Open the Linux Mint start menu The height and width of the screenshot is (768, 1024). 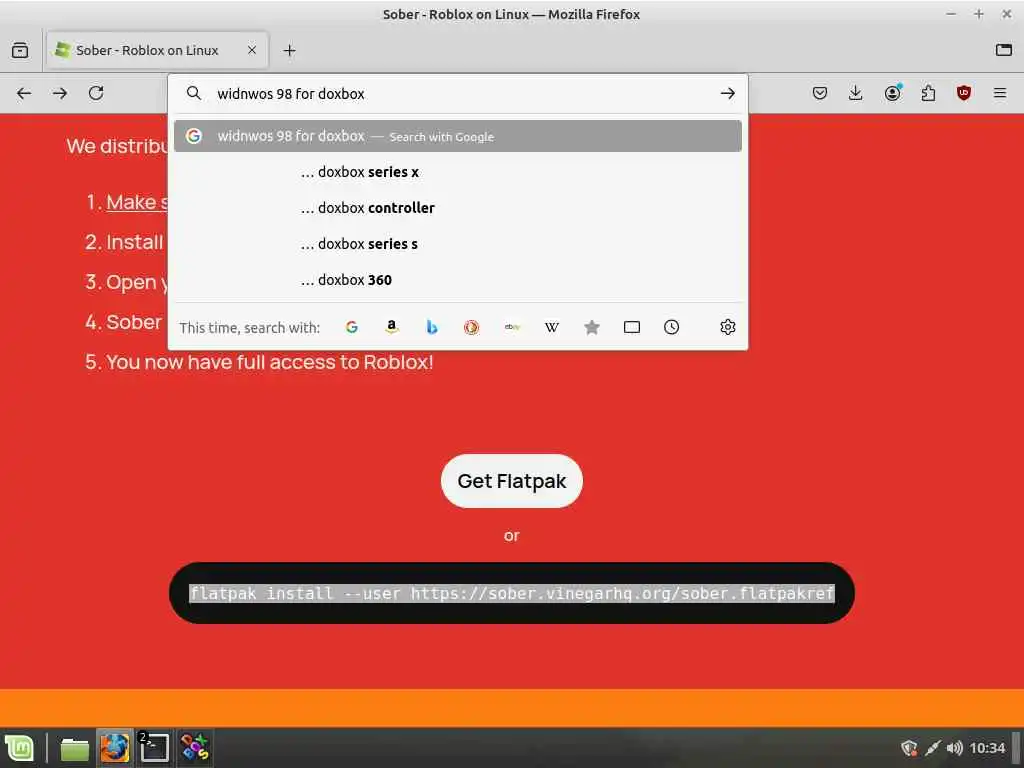tap(20, 748)
